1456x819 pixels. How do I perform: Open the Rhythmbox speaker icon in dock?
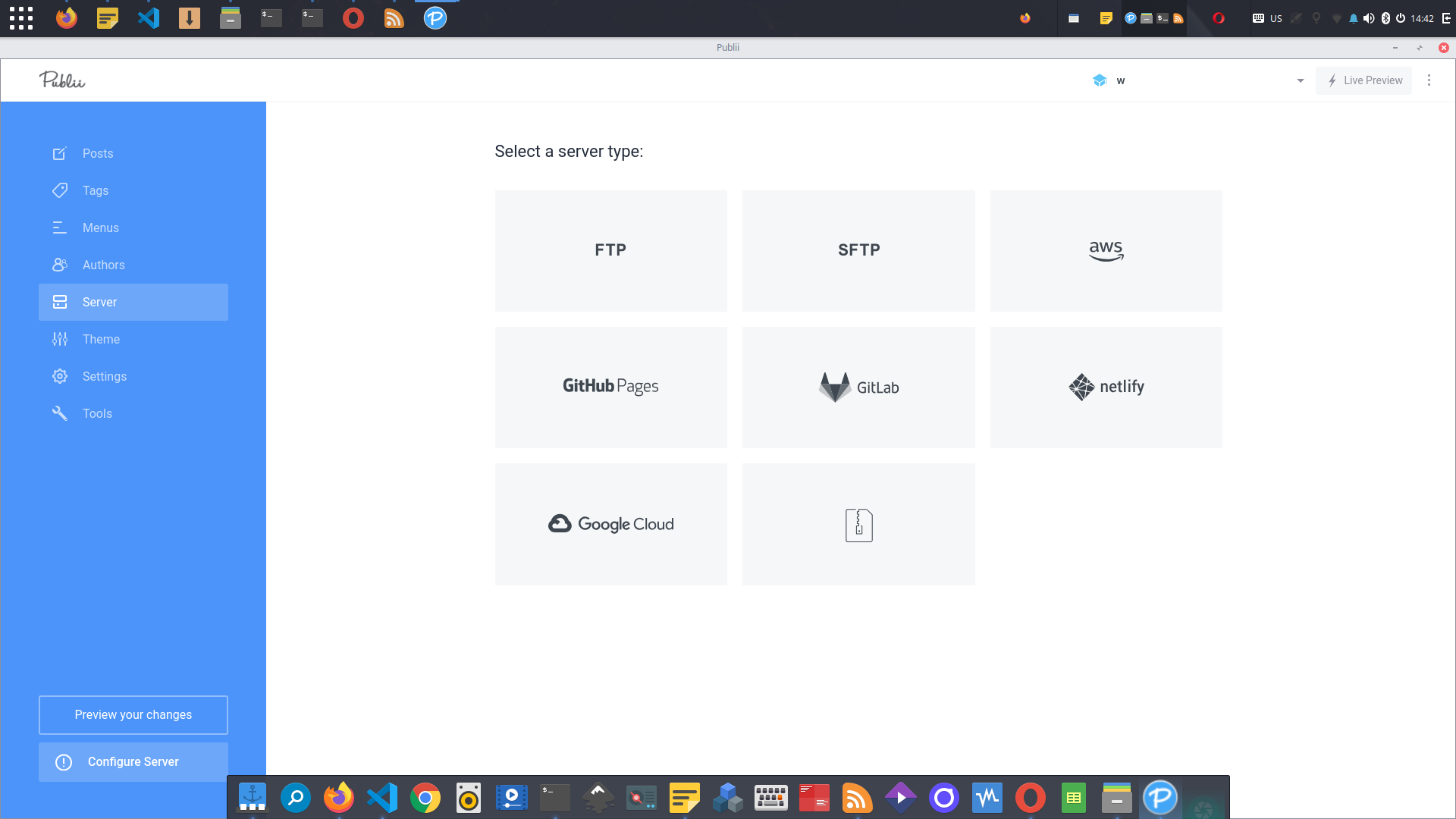point(469,798)
